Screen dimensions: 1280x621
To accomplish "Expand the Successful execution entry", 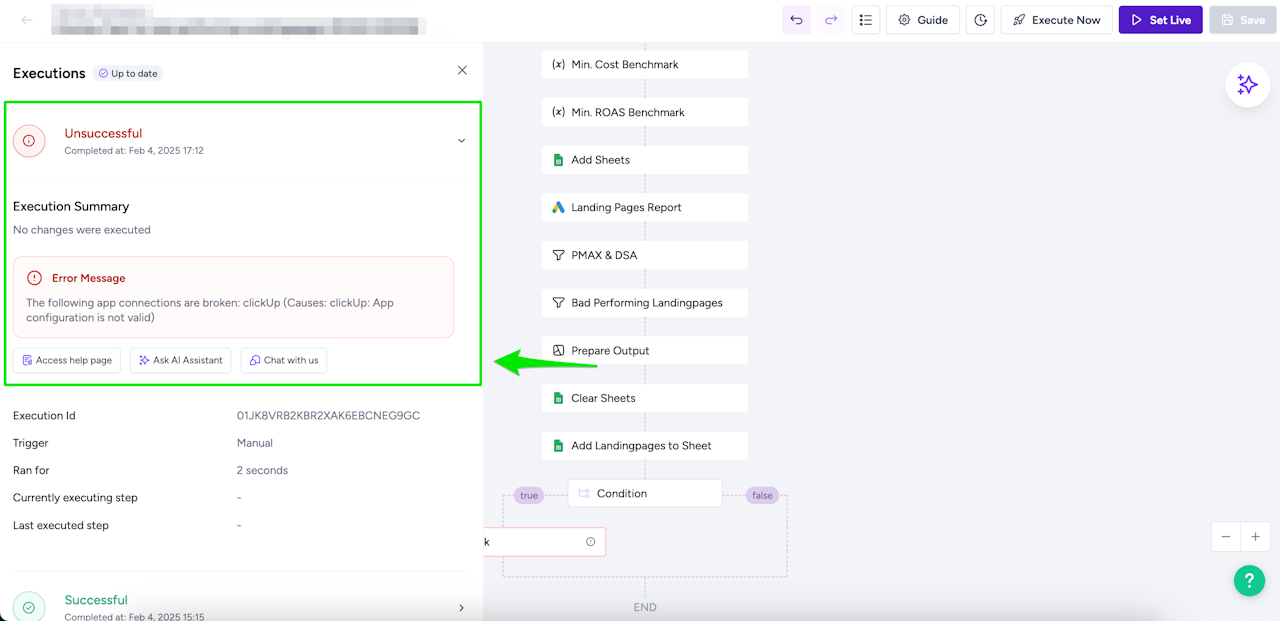I will [x=461, y=607].
